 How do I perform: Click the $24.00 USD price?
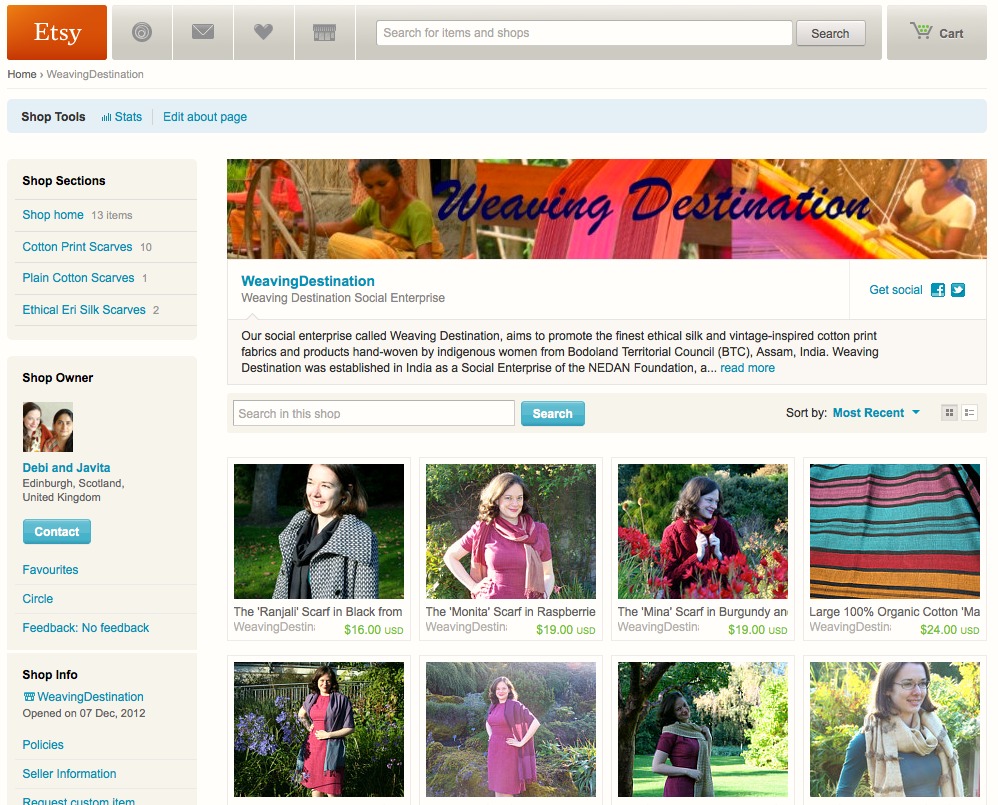click(x=950, y=630)
